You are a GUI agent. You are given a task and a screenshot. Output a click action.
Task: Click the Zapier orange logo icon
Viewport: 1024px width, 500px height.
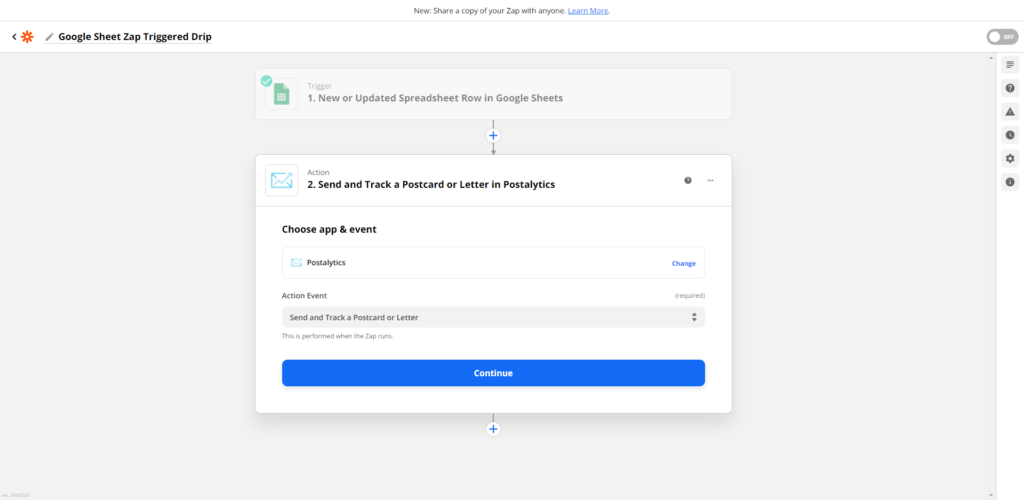click(x=27, y=37)
